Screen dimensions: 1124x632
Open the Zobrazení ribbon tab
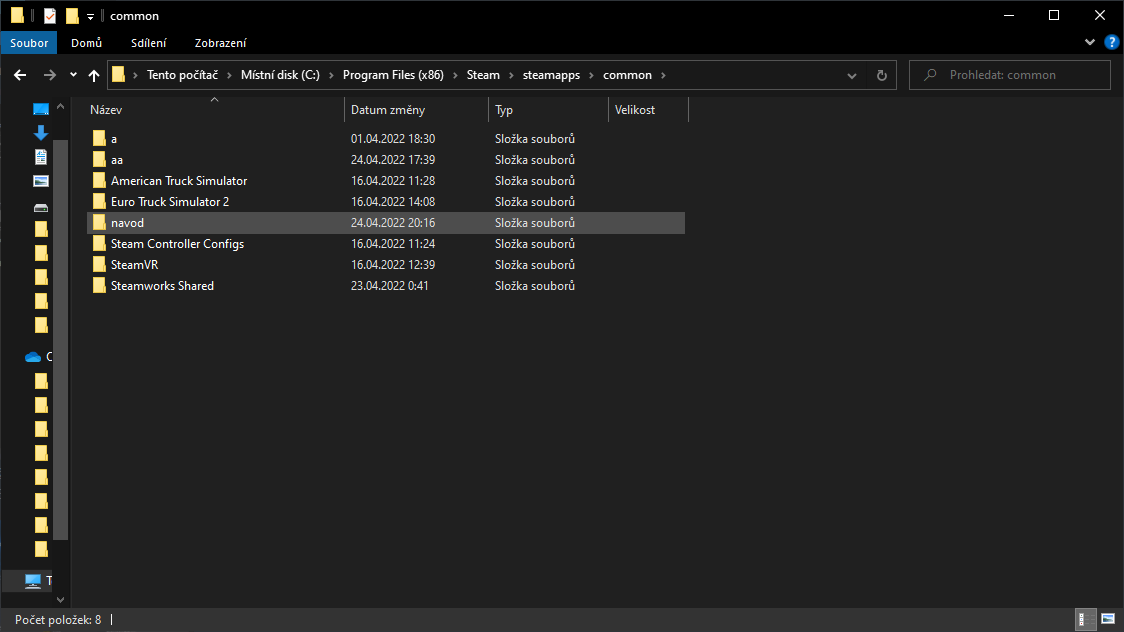220,42
